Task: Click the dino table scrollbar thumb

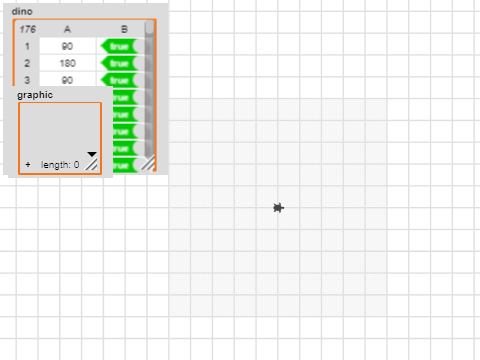Action: click(x=150, y=27)
